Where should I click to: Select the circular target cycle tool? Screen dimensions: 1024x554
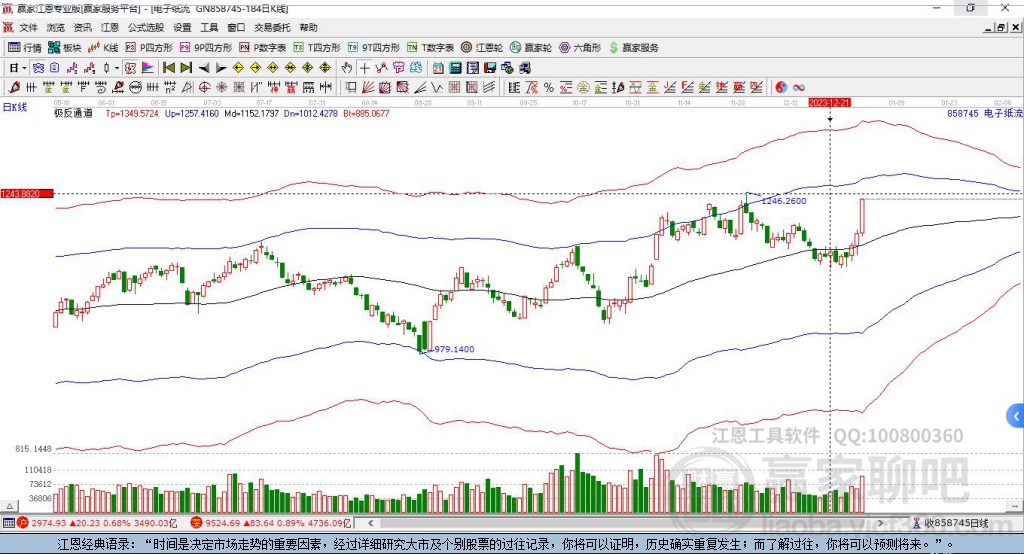[x=204, y=88]
